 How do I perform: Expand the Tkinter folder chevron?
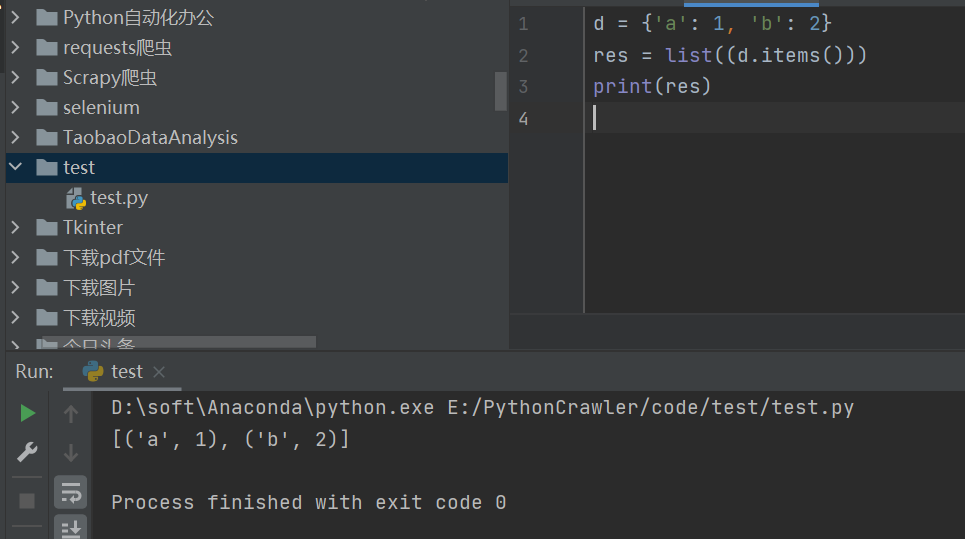click(x=15, y=227)
